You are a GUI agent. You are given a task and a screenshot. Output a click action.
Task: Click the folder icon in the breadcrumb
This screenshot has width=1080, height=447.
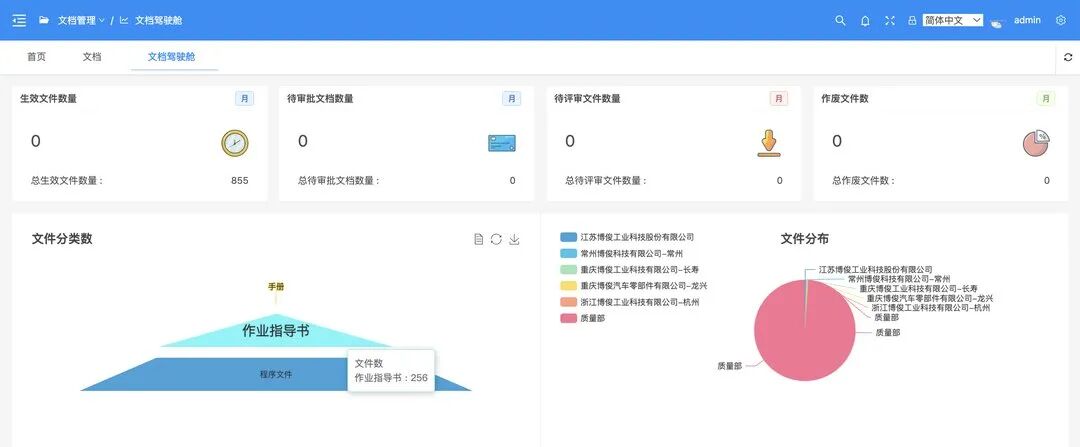[x=44, y=20]
